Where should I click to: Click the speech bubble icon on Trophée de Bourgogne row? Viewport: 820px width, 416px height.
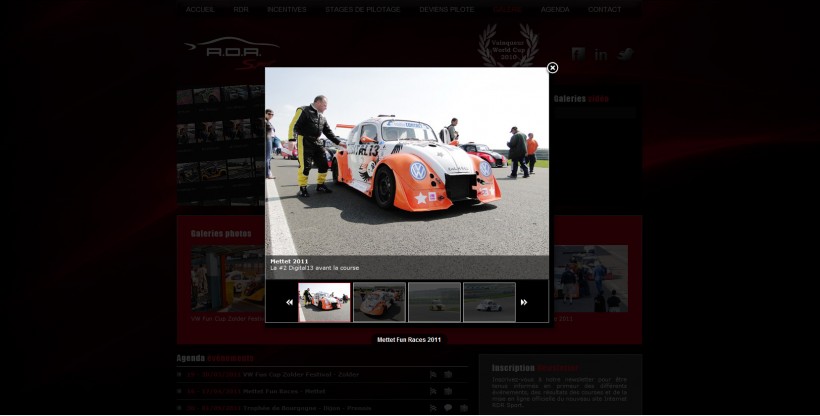[448, 408]
